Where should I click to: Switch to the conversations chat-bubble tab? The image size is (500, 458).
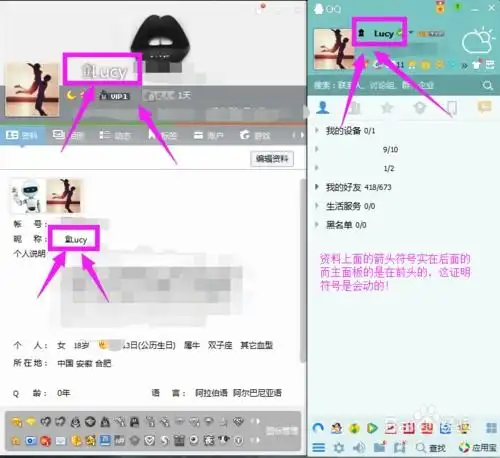tap(484, 107)
